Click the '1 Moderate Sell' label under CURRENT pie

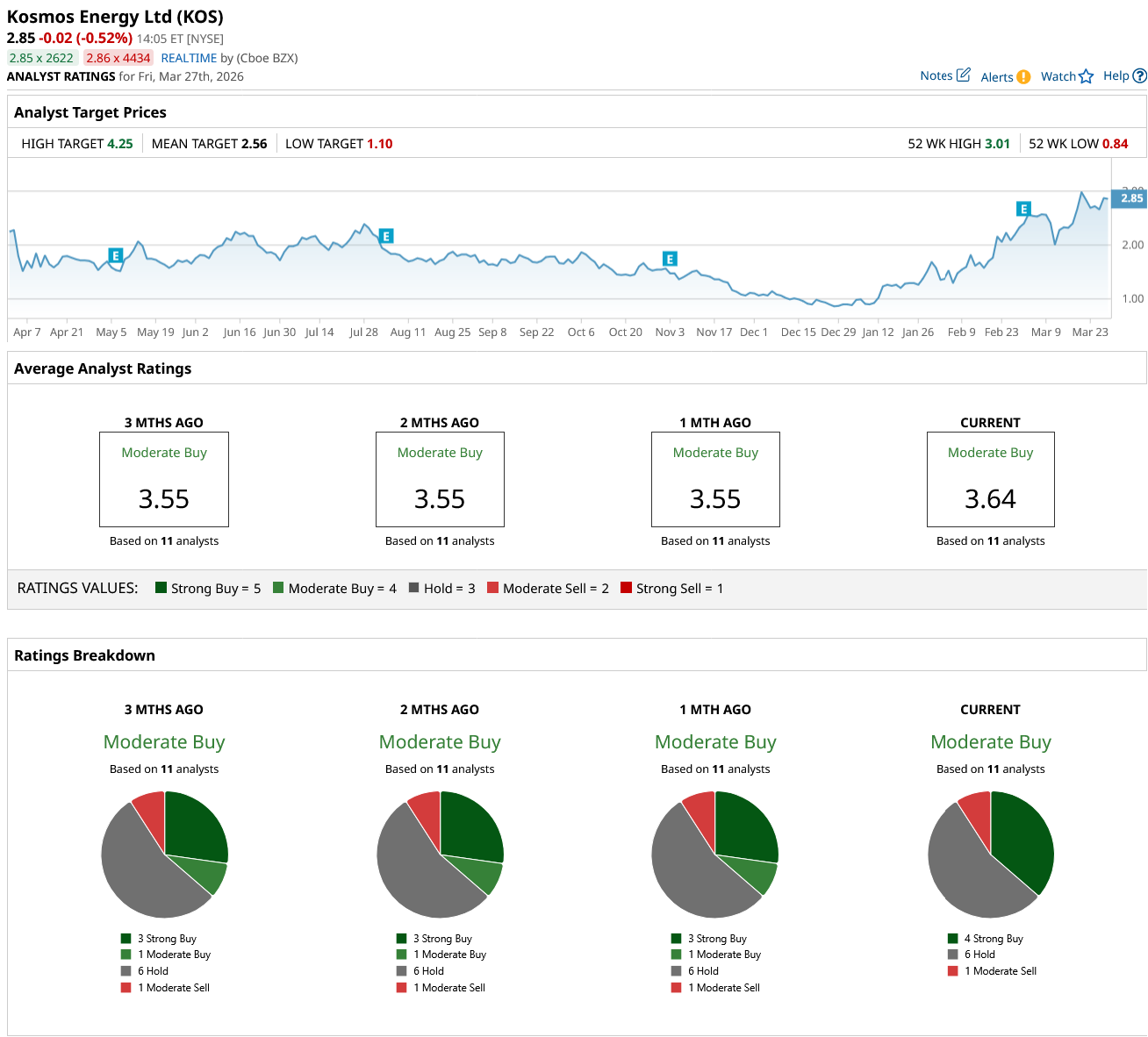coord(1001,971)
